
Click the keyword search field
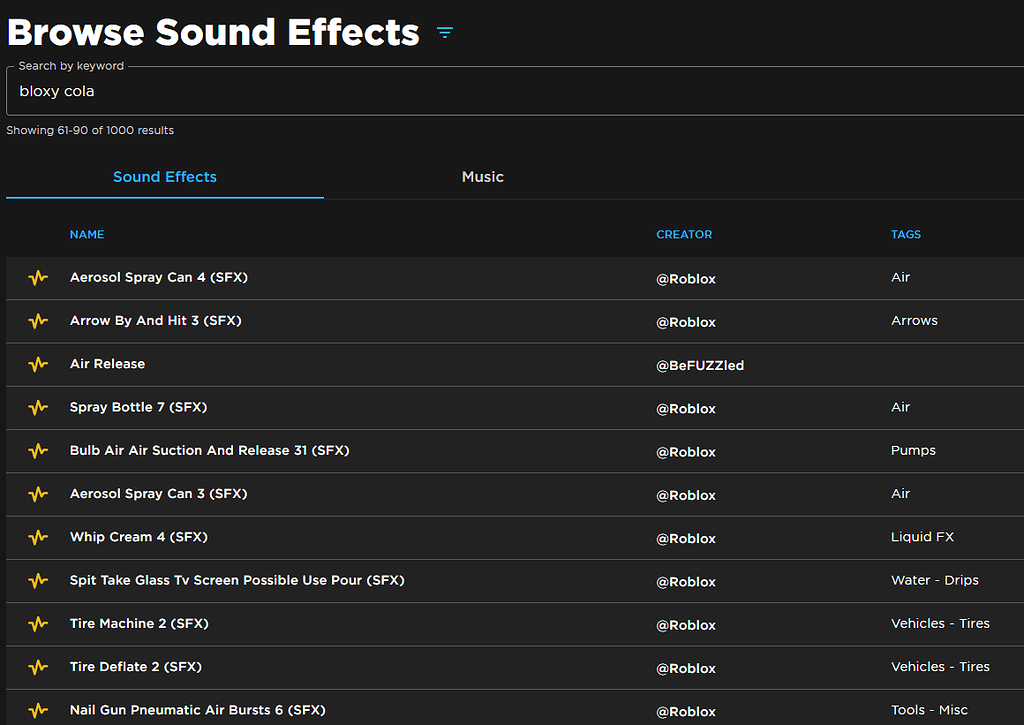[512, 91]
